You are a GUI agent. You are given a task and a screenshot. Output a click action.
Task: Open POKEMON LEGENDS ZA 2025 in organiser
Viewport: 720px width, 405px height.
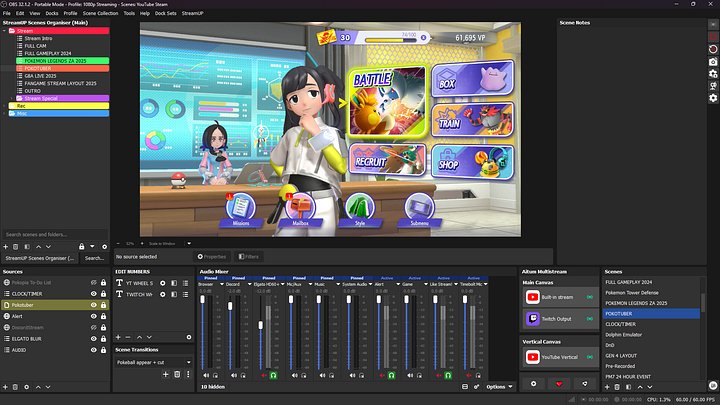point(62,61)
